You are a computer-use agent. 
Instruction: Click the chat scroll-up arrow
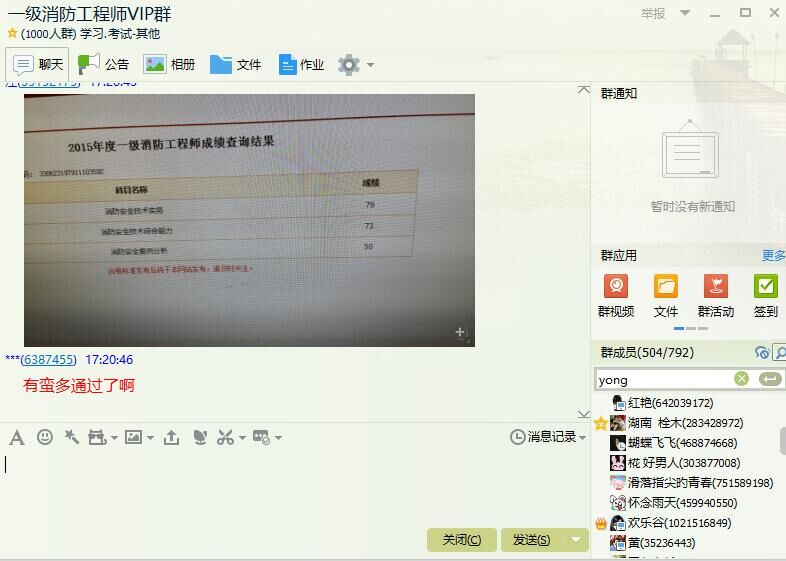(583, 89)
